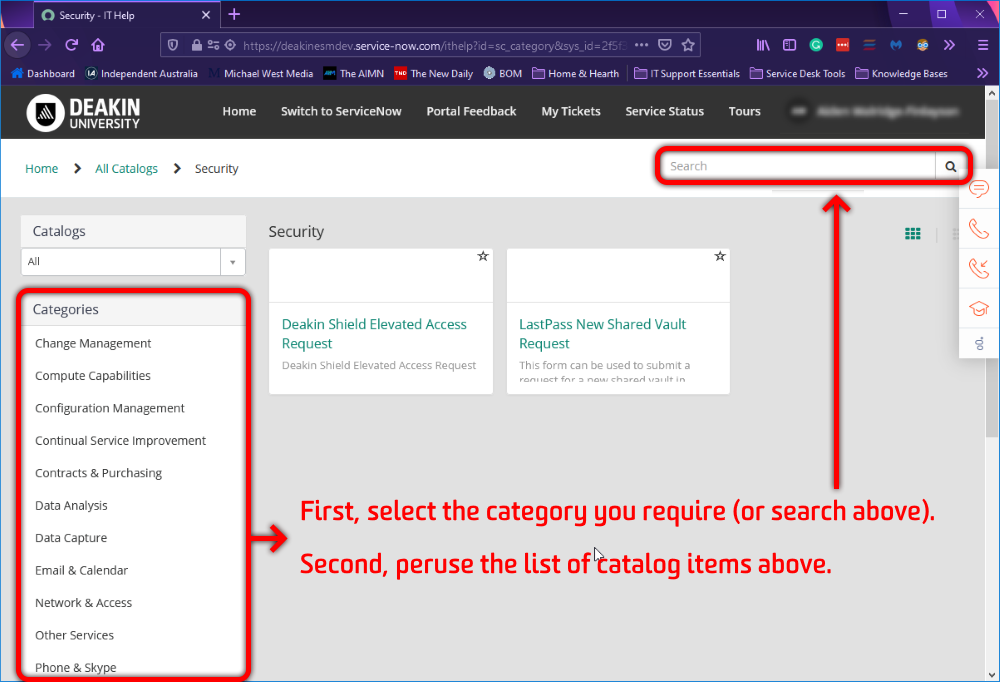Open the Tours menu item
The image size is (1000, 682).
point(744,111)
